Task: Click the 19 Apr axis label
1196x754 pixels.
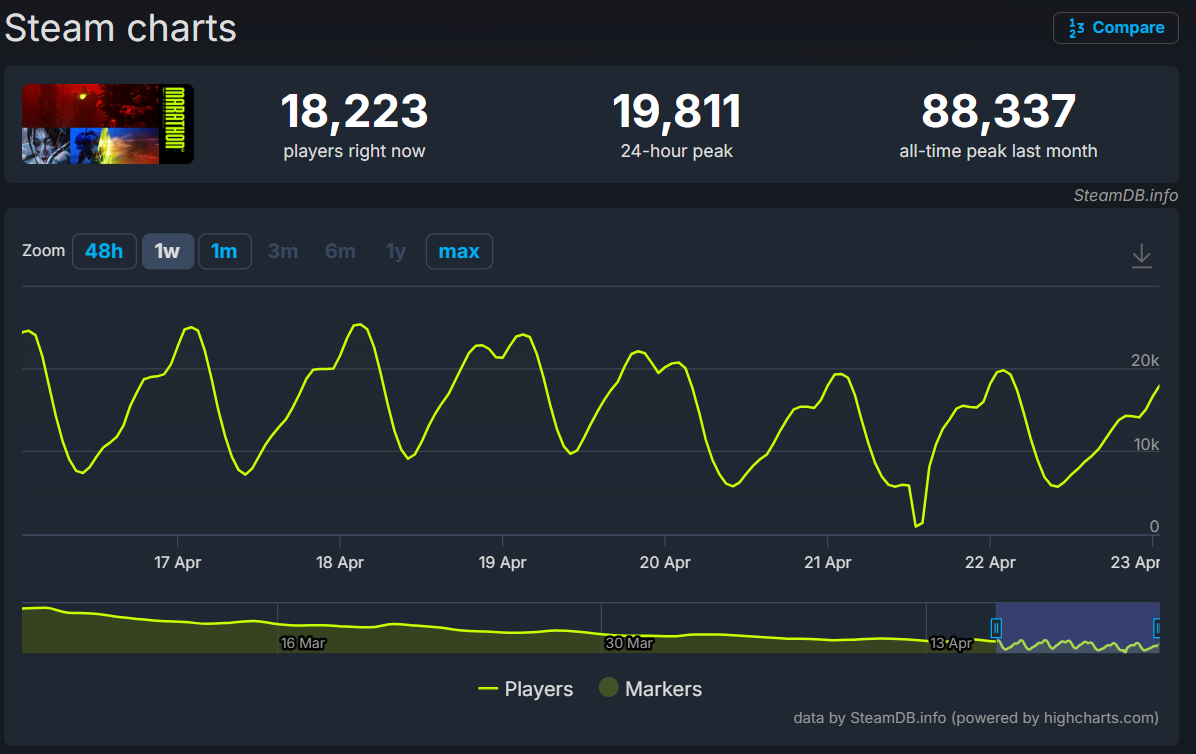Action: 503,563
